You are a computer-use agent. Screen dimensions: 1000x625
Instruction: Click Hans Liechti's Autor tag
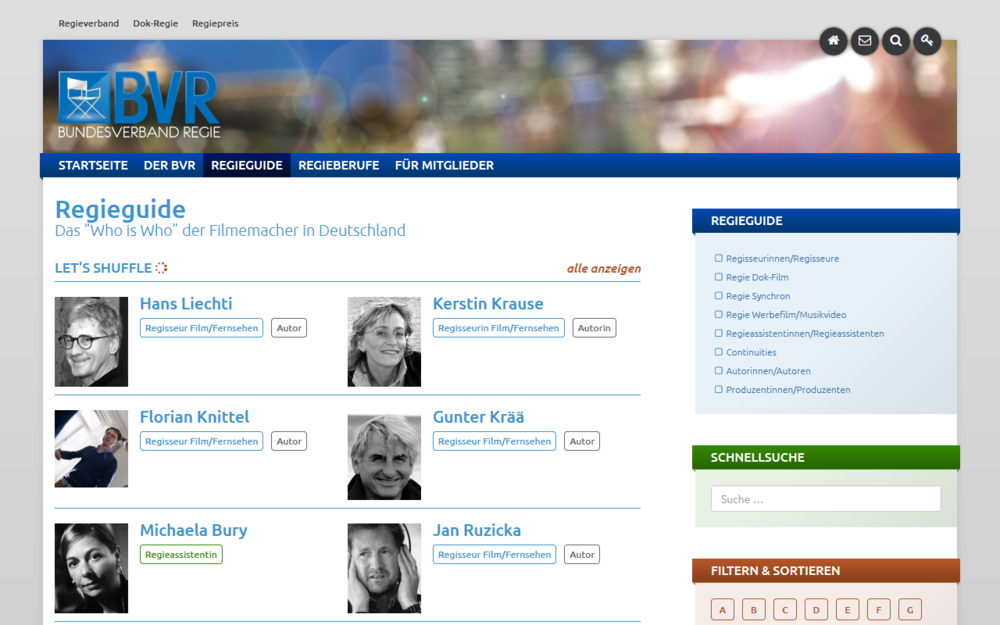(289, 328)
